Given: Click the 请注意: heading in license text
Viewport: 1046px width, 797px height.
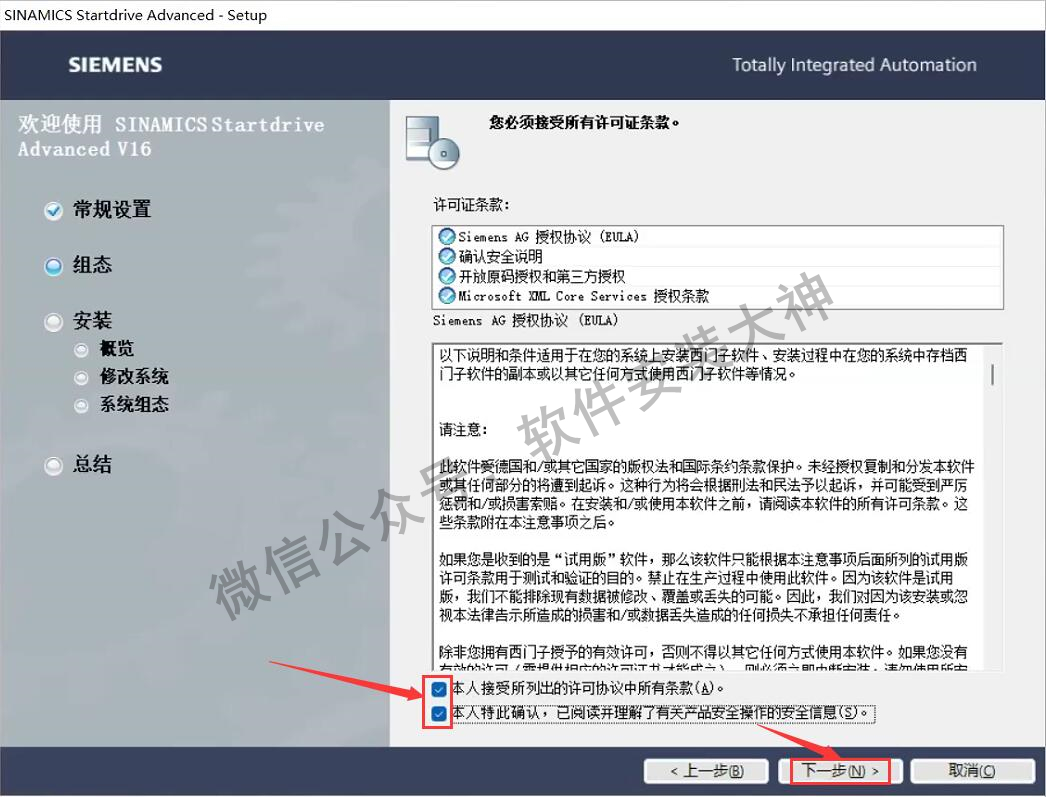Looking at the screenshot, I should point(463,429).
